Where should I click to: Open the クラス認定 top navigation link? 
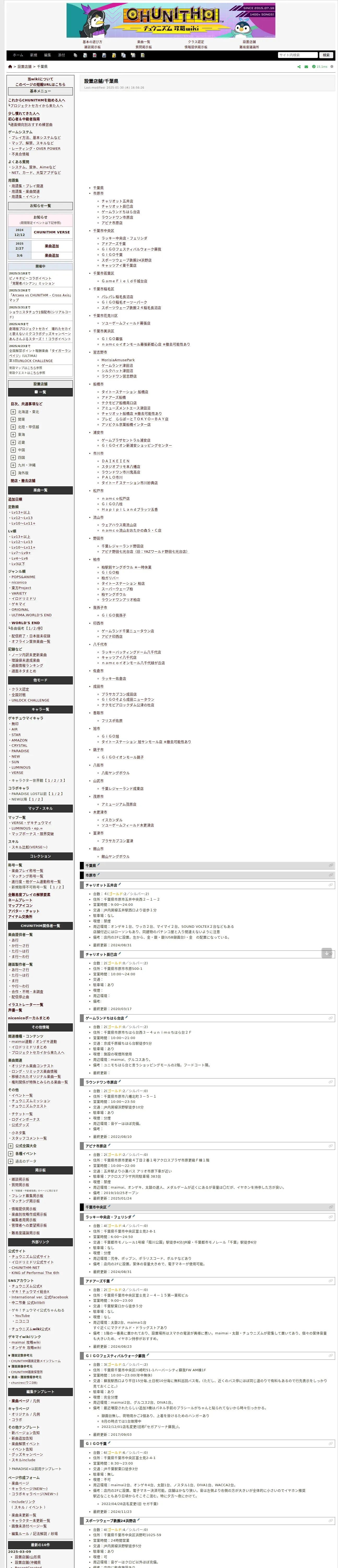click(196, 42)
